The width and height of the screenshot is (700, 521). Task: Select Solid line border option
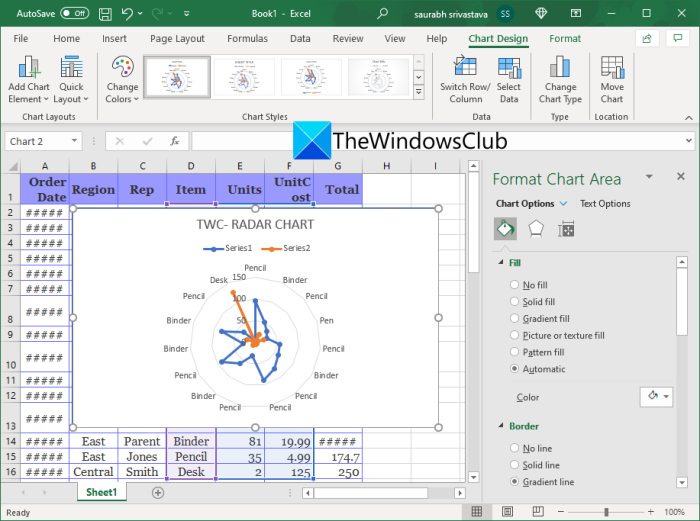(x=514, y=465)
